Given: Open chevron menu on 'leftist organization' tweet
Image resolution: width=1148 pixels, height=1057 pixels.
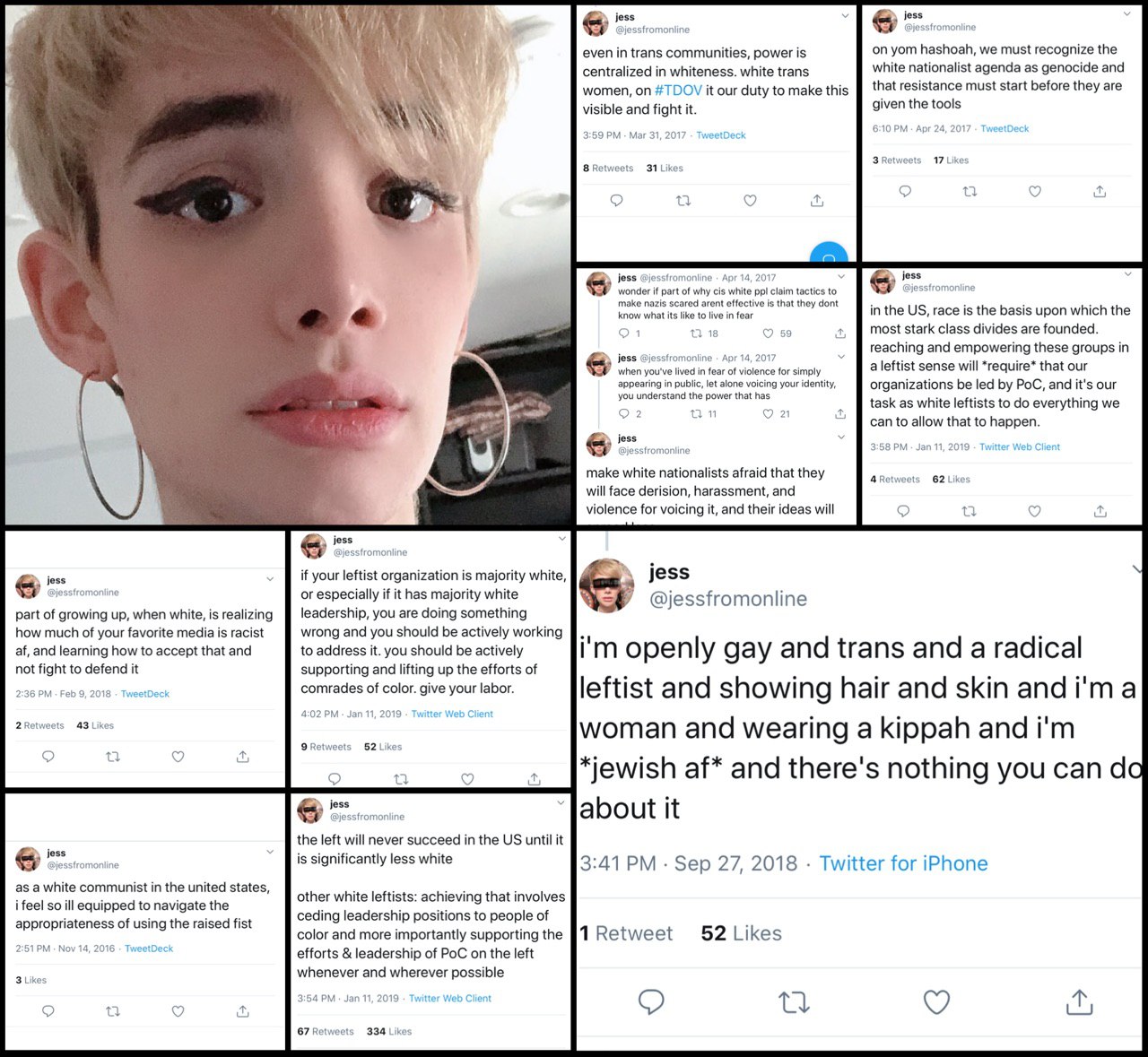Looking at the screenshot, I should click(x=562, y=539).
